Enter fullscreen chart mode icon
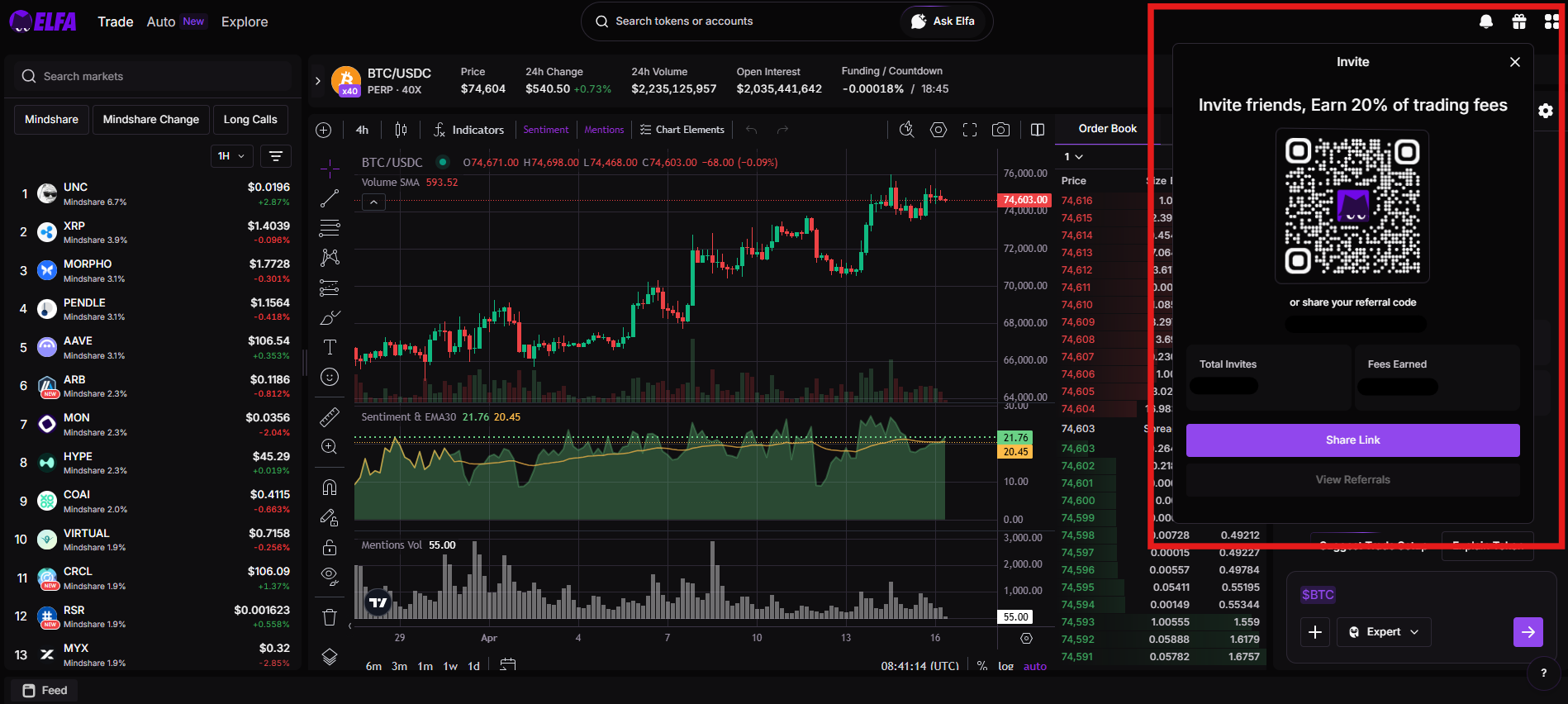This screenshot has height=704, width=1568. pyautogui.click(x=970, y=130)
